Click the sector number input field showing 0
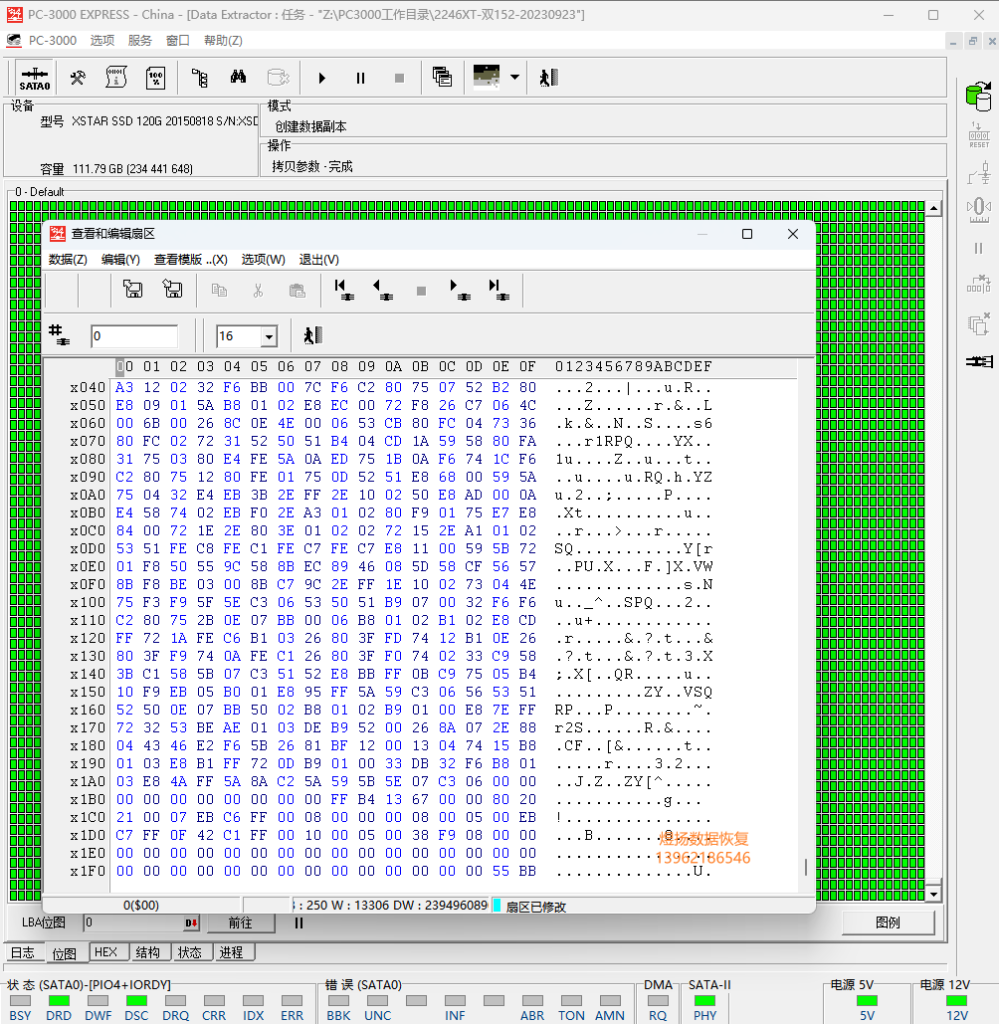 click(x=134, y=336)
